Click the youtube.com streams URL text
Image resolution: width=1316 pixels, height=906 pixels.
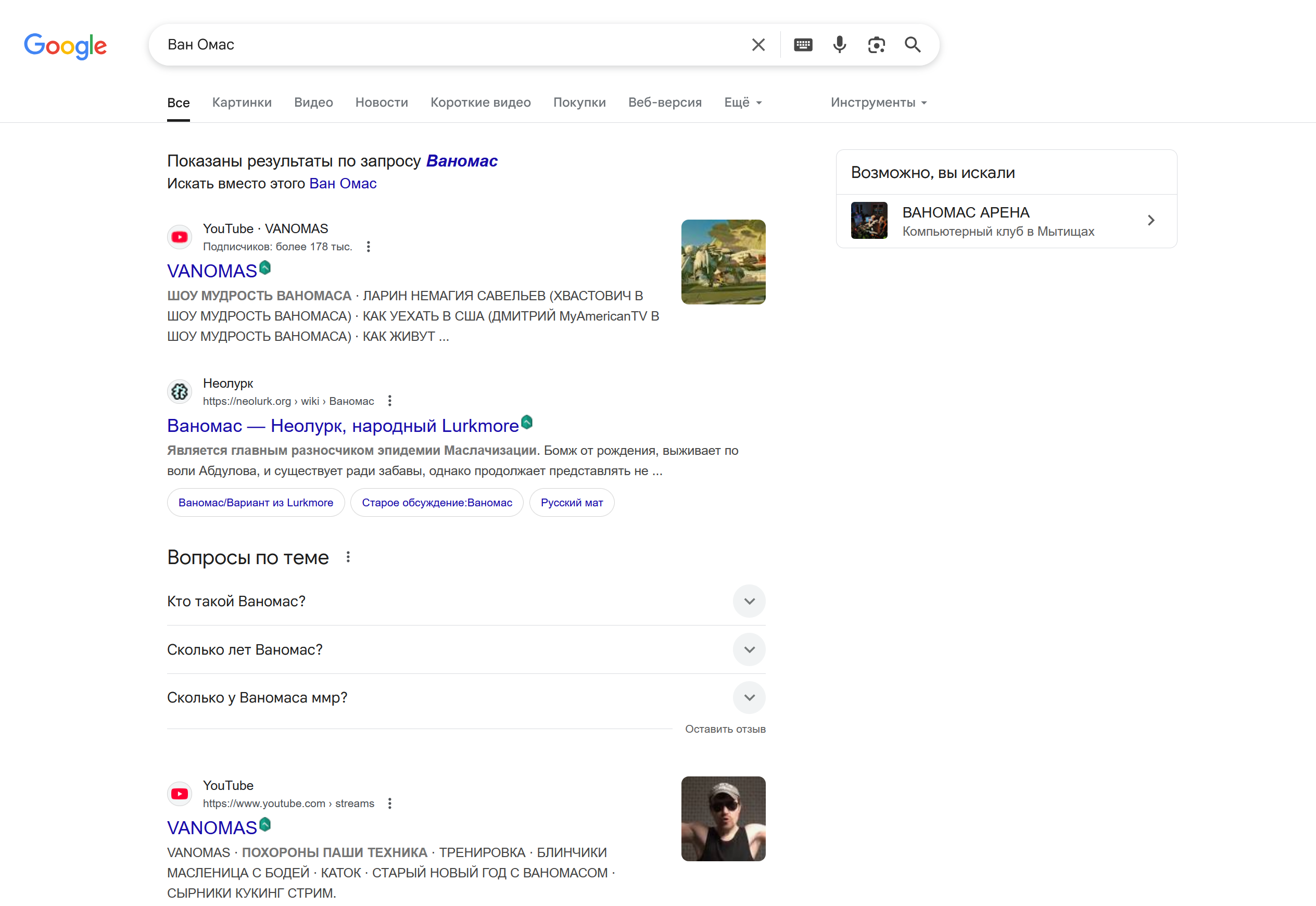(x=288, y=804)
